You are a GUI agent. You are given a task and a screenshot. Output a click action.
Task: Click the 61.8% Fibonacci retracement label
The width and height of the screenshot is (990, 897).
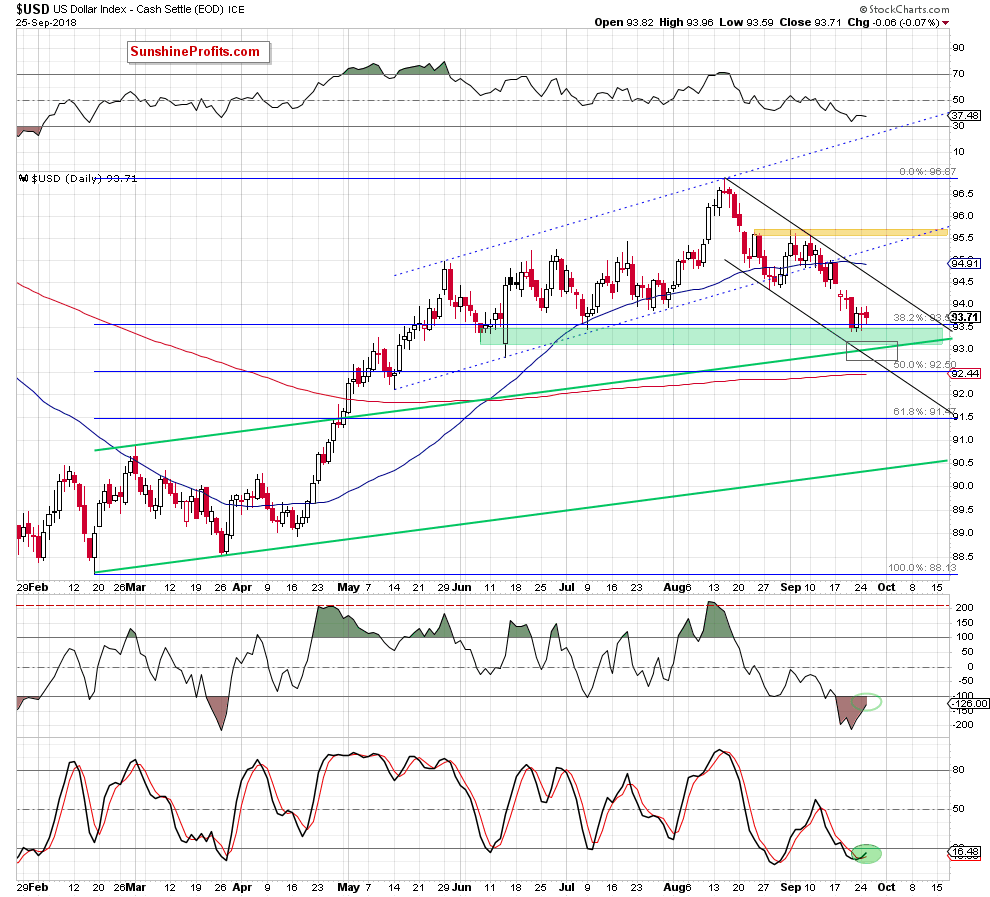[x=924, y=412]
